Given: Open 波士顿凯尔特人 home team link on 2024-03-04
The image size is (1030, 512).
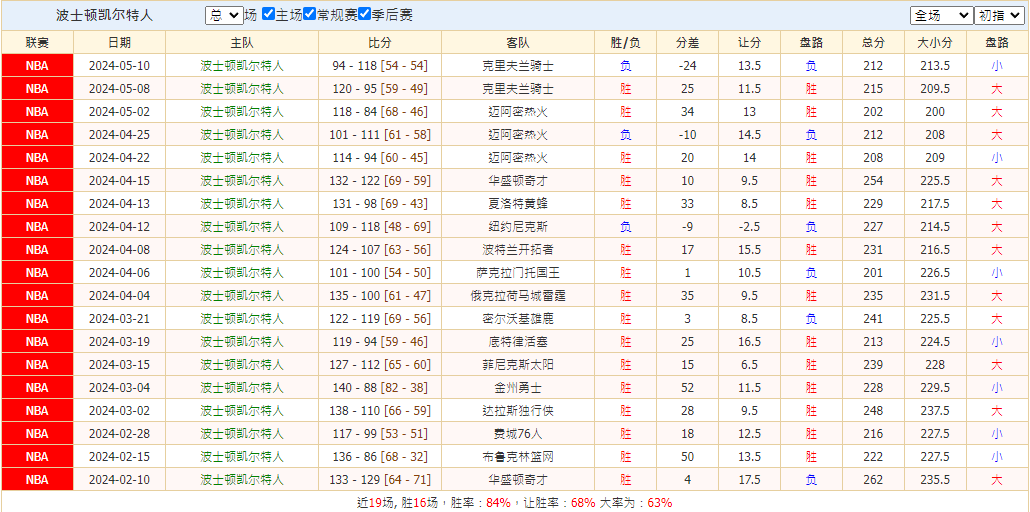Looking at the screenshot, I should (242, 388).
